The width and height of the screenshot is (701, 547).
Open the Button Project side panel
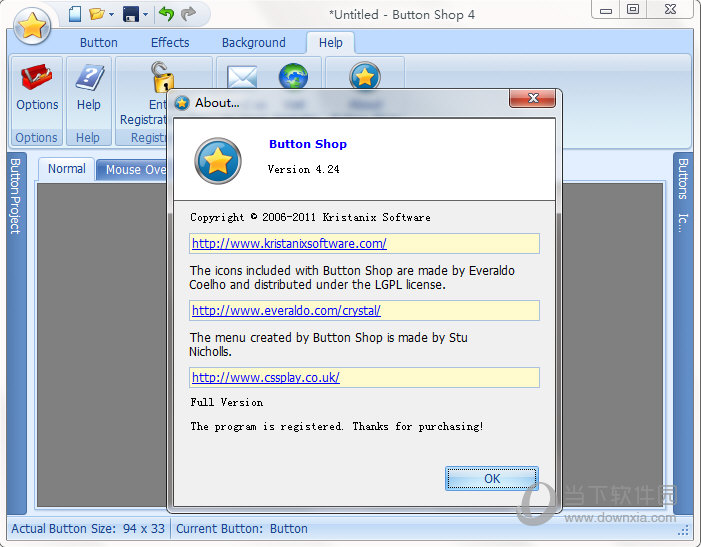coord(16,197)
